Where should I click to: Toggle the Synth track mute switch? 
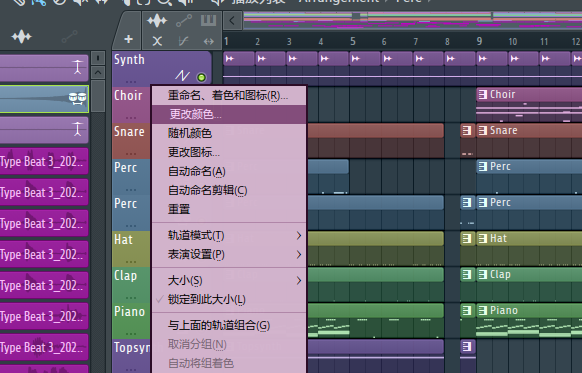click(202, 77)
